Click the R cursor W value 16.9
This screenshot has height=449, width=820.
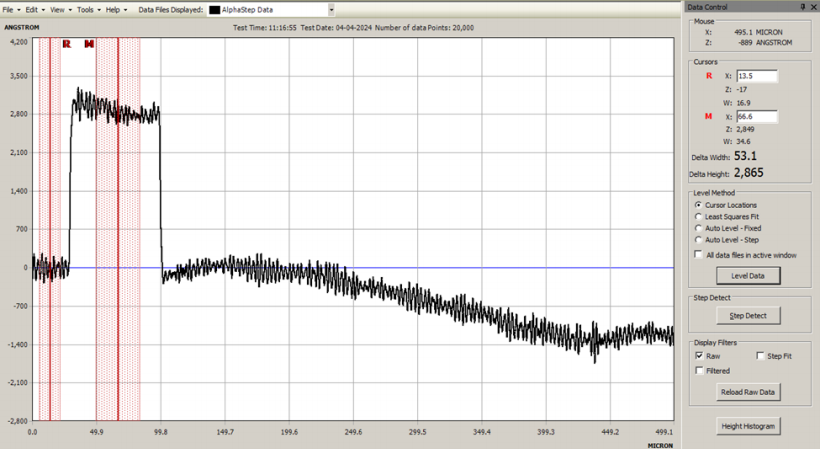click(743, 103)
